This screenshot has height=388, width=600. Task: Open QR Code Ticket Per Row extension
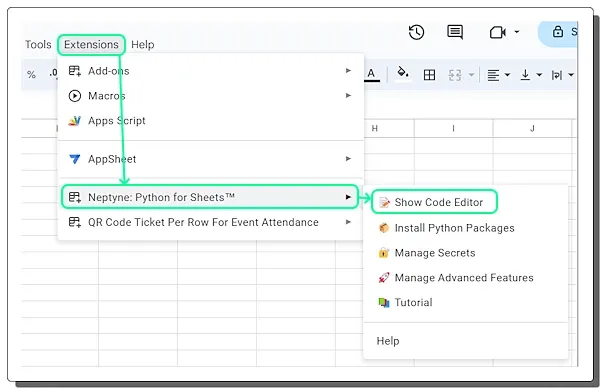[210, 222]
